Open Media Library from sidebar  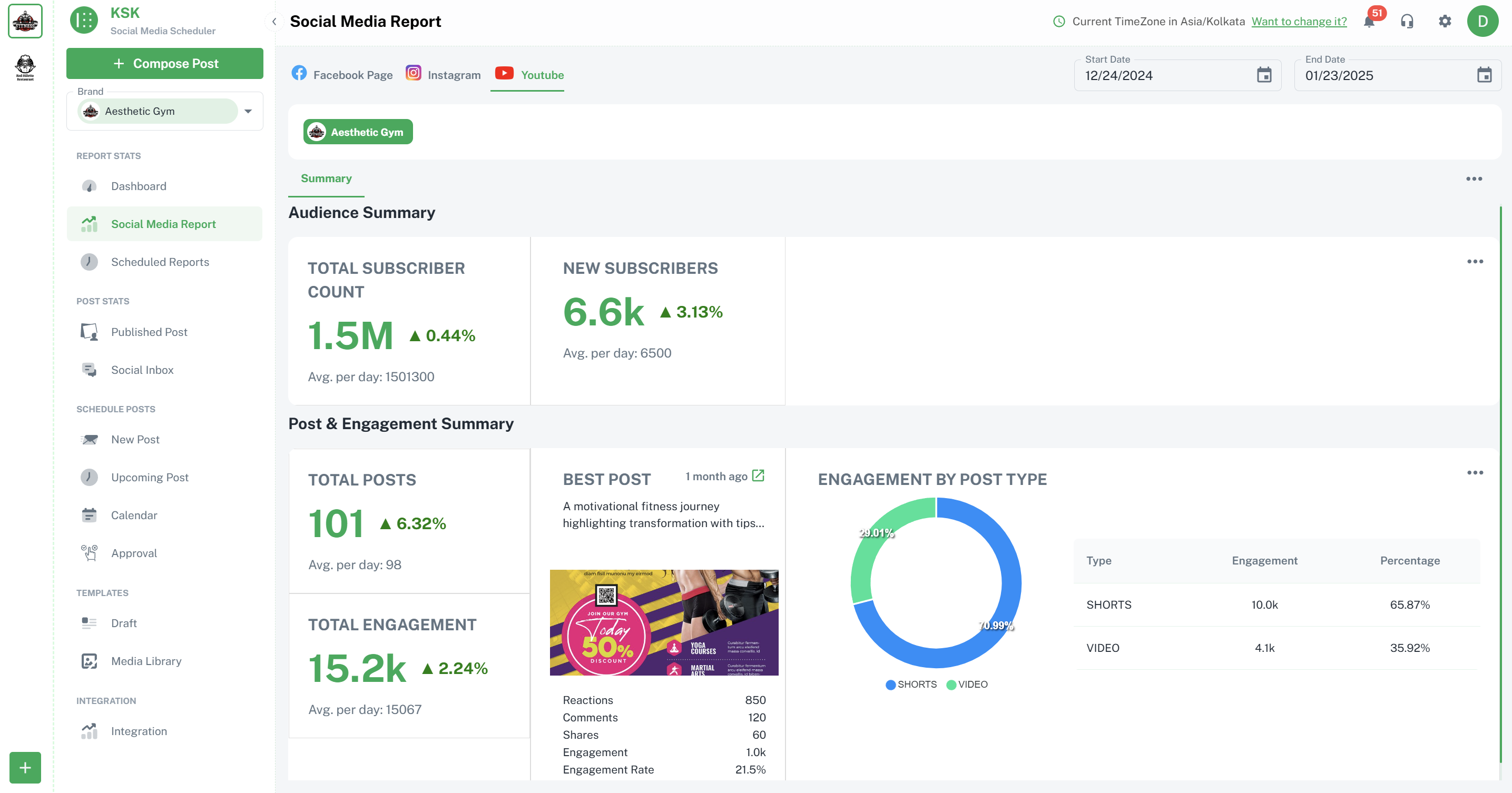146,661
